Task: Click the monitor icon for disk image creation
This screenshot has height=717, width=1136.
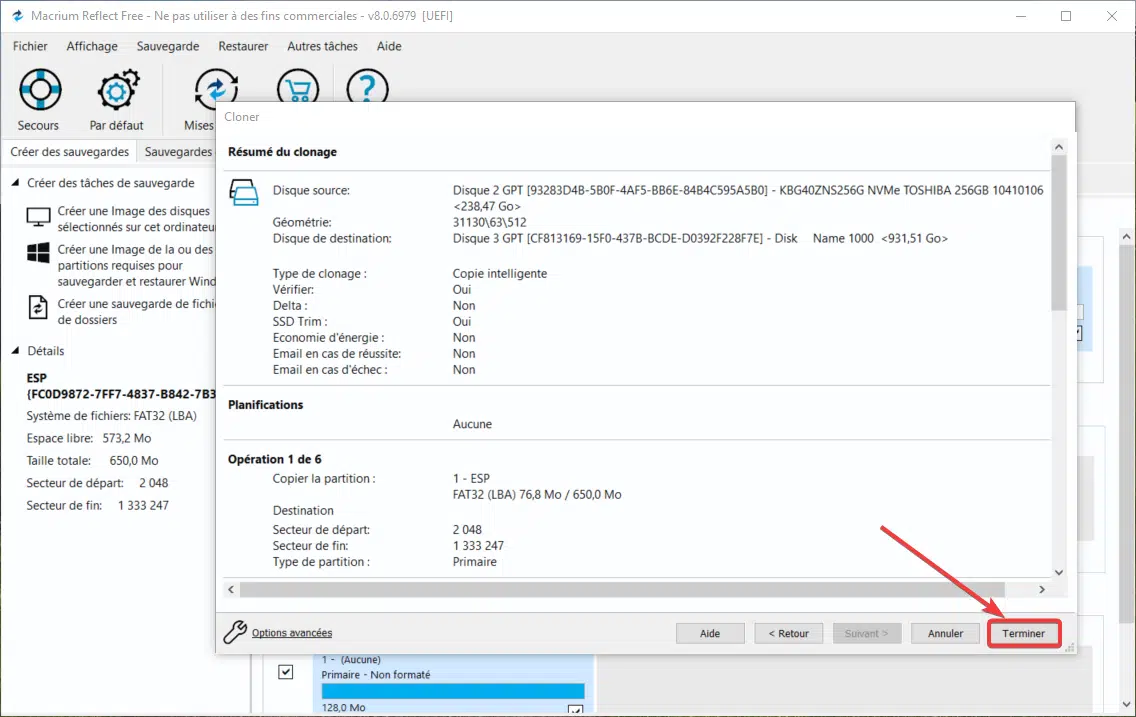Action: (38, 217)
